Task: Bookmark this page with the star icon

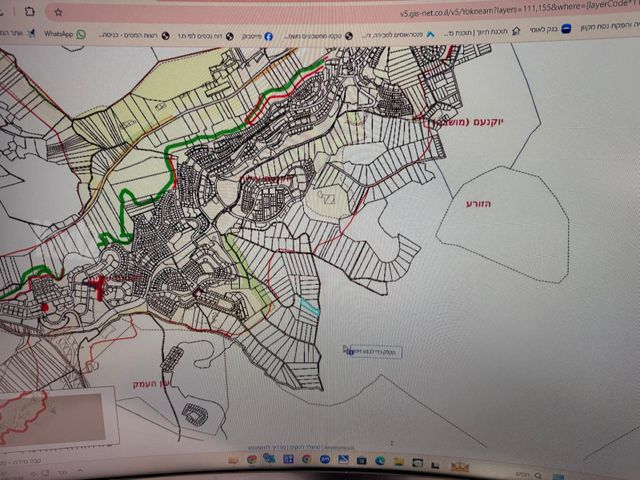Action: pos(58,13)
